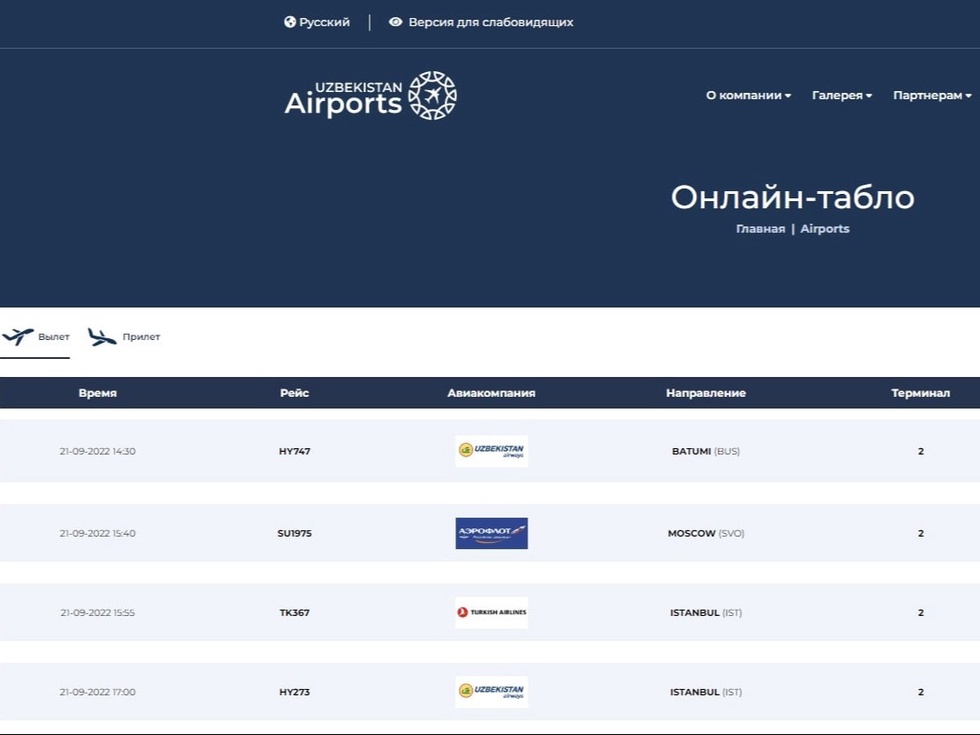980x735 pixels.
Task: Enable Версия для слабовидящих mode
Action: (x=490, y=22)
